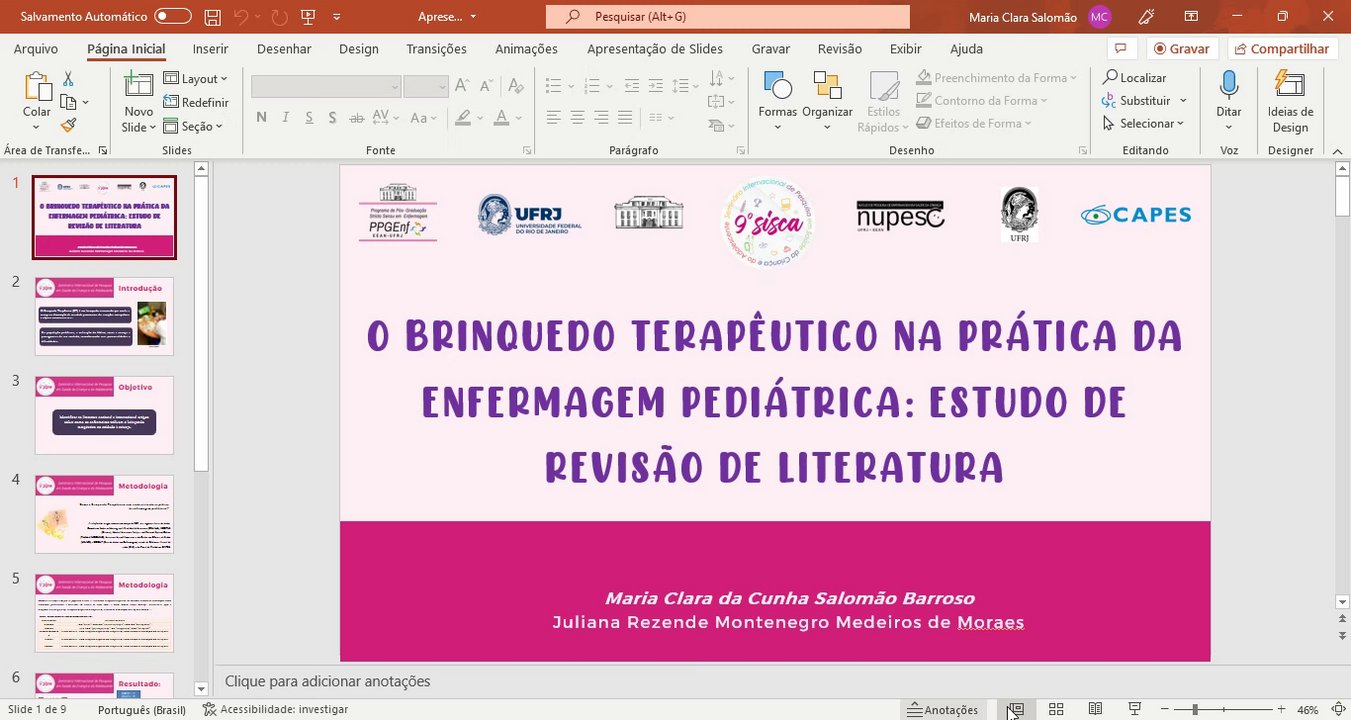This screenshot has height=720, width=1351.
Task: Toggle Itálico italic I button
Action: pyautogui.click(x=285, y=118)
